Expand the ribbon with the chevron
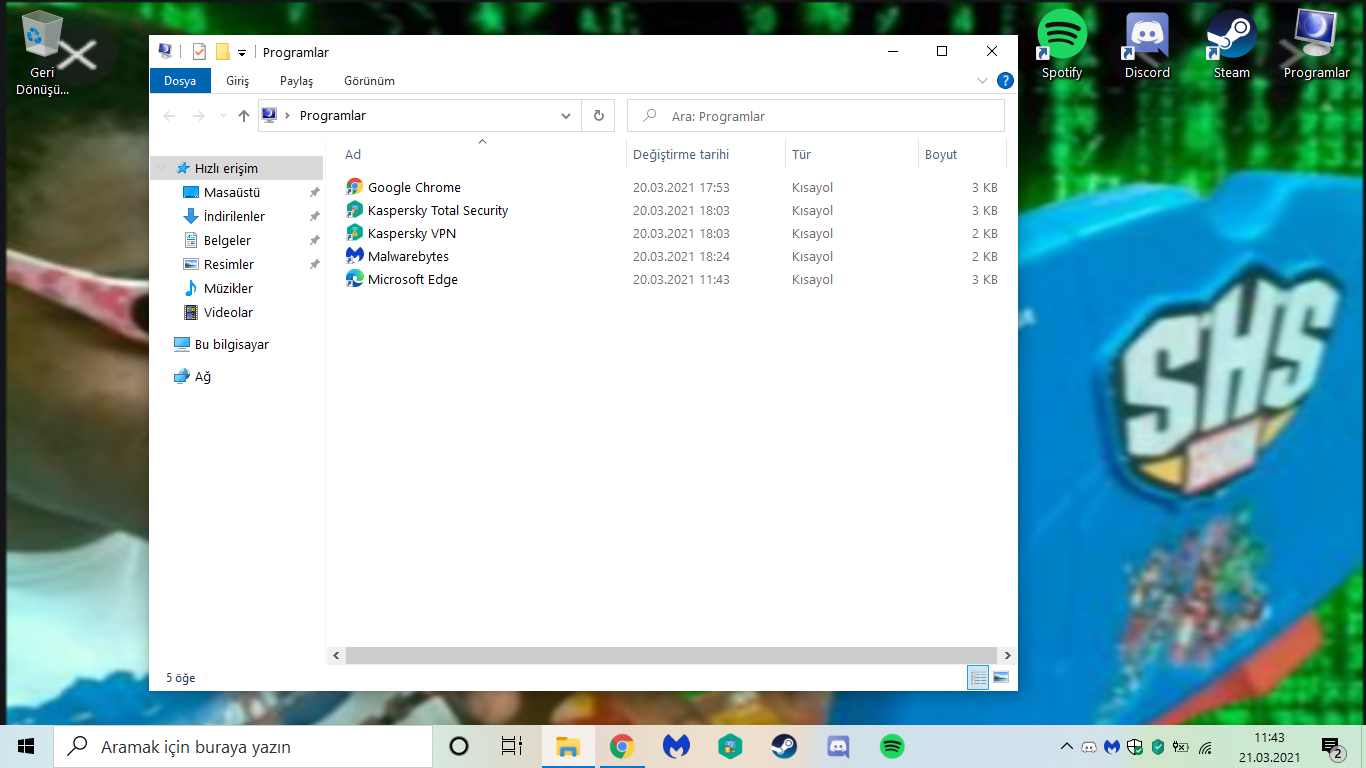The image size is (1366, 768). pyautogui.click(x=982, y=81)
